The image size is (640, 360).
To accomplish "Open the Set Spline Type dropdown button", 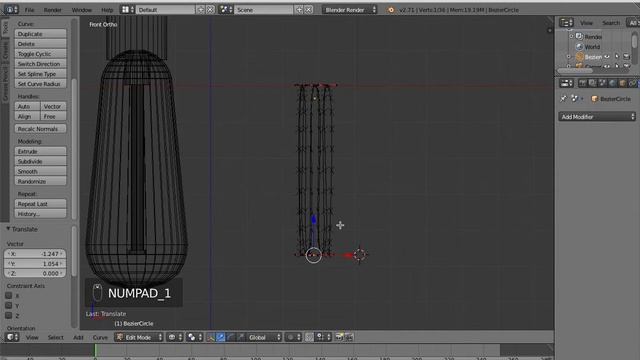I will tap(40, 74).
